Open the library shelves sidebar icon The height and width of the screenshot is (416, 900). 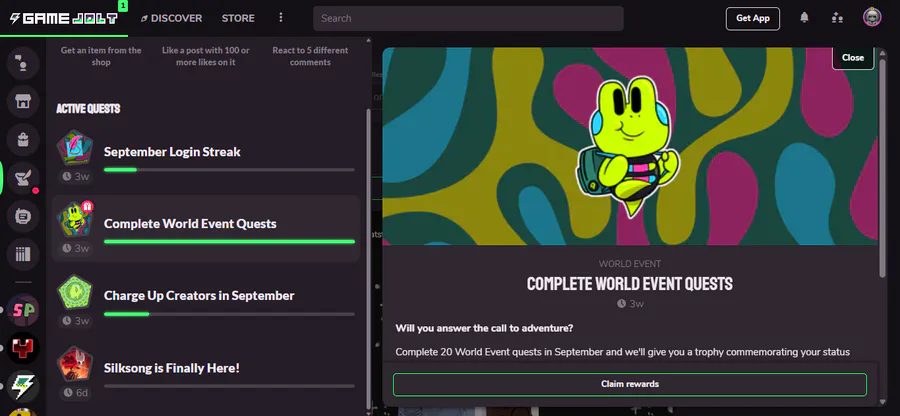pyautogui.click(x=23, y=254)
